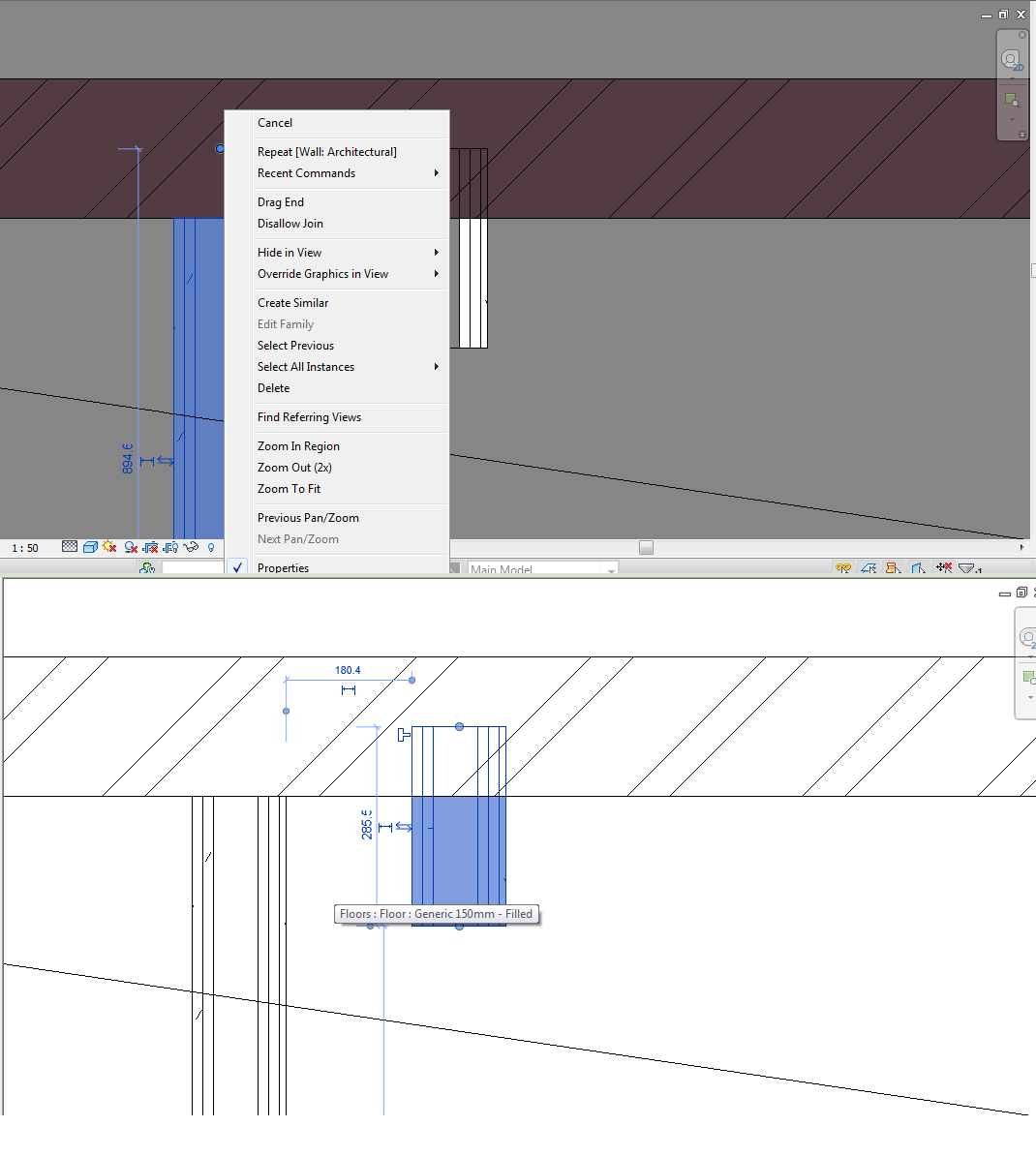
Task: Click the permanent dimension symbol under 180.4
Action: tap(349, 690)
